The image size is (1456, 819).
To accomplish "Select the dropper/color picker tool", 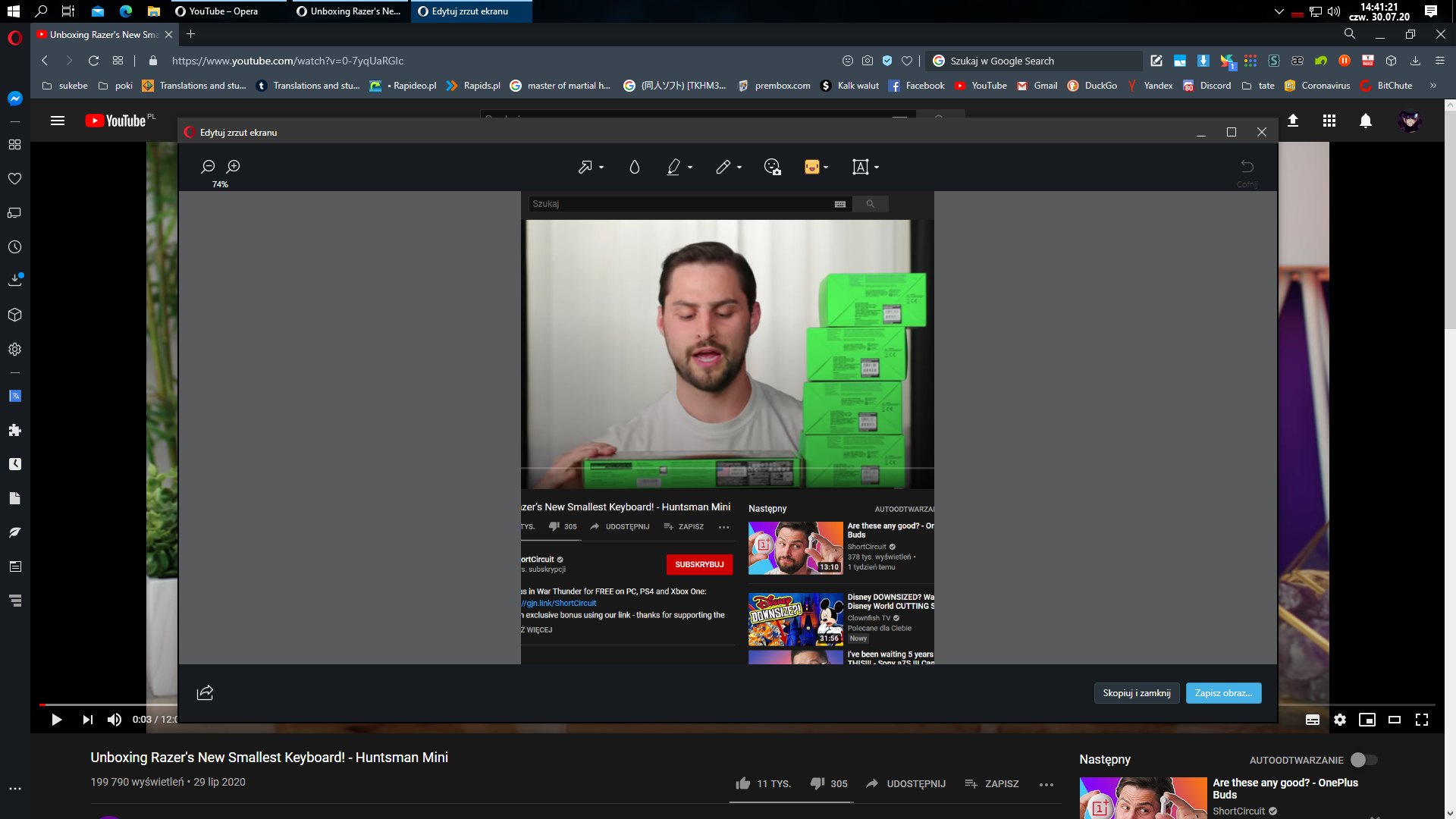I will (x=634, y=167).
